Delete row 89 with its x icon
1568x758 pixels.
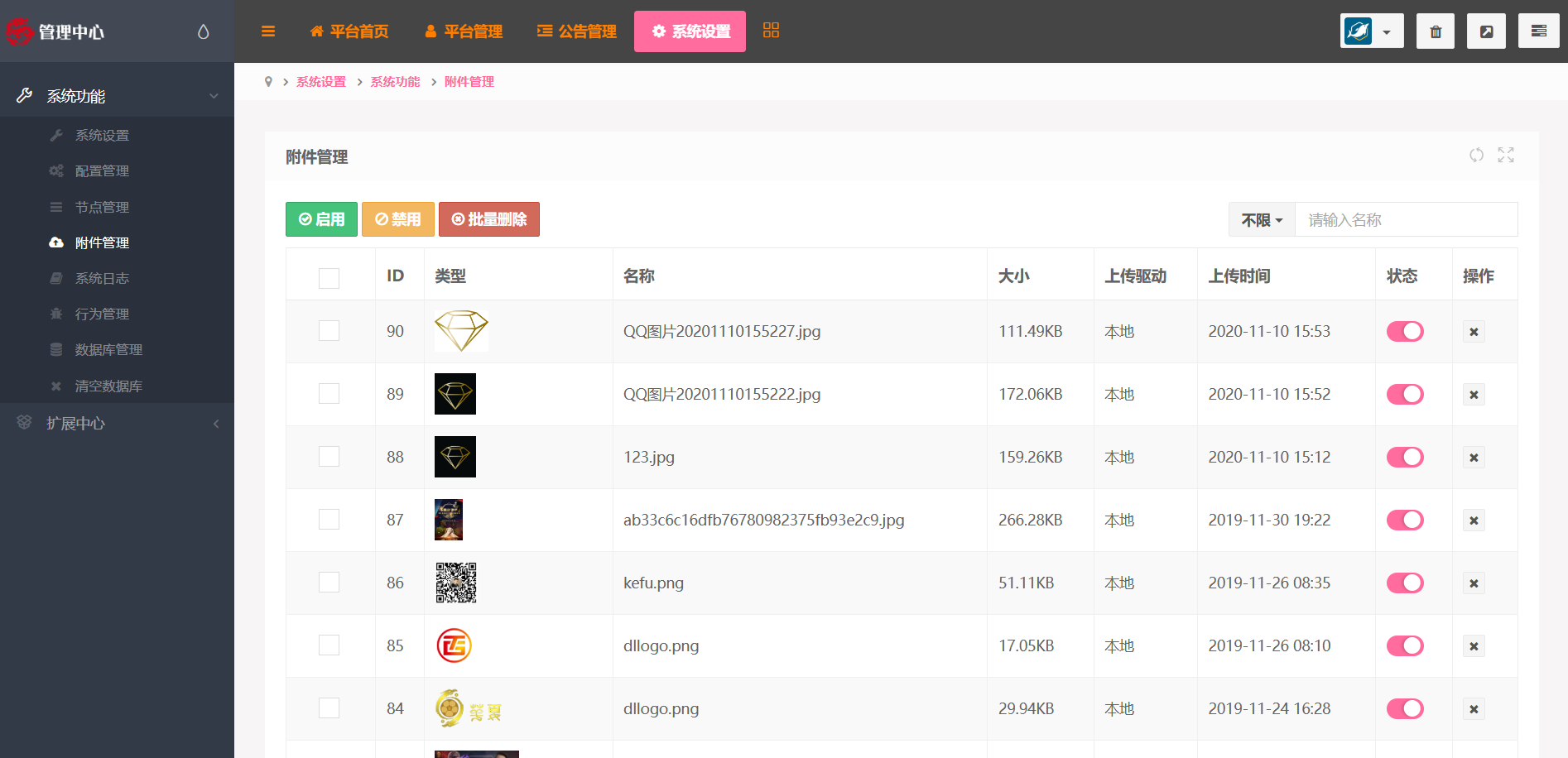click(x=1474, y=395)
